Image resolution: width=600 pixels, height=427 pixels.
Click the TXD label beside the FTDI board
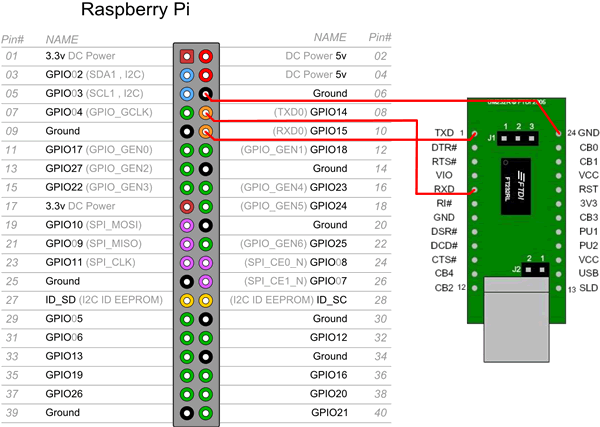point(444,133)
